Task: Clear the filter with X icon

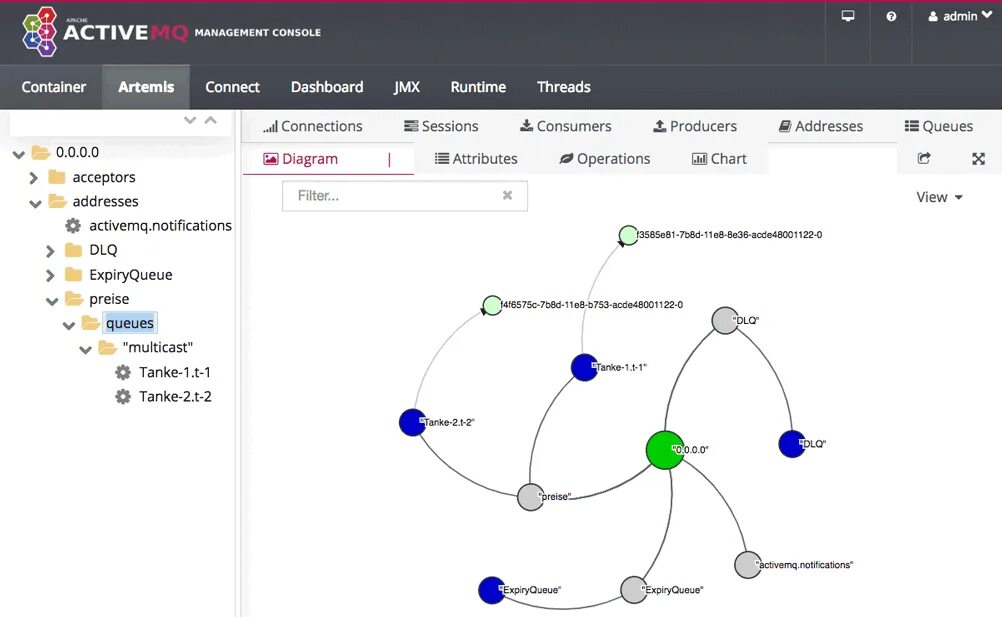Action: pos(507,195)
